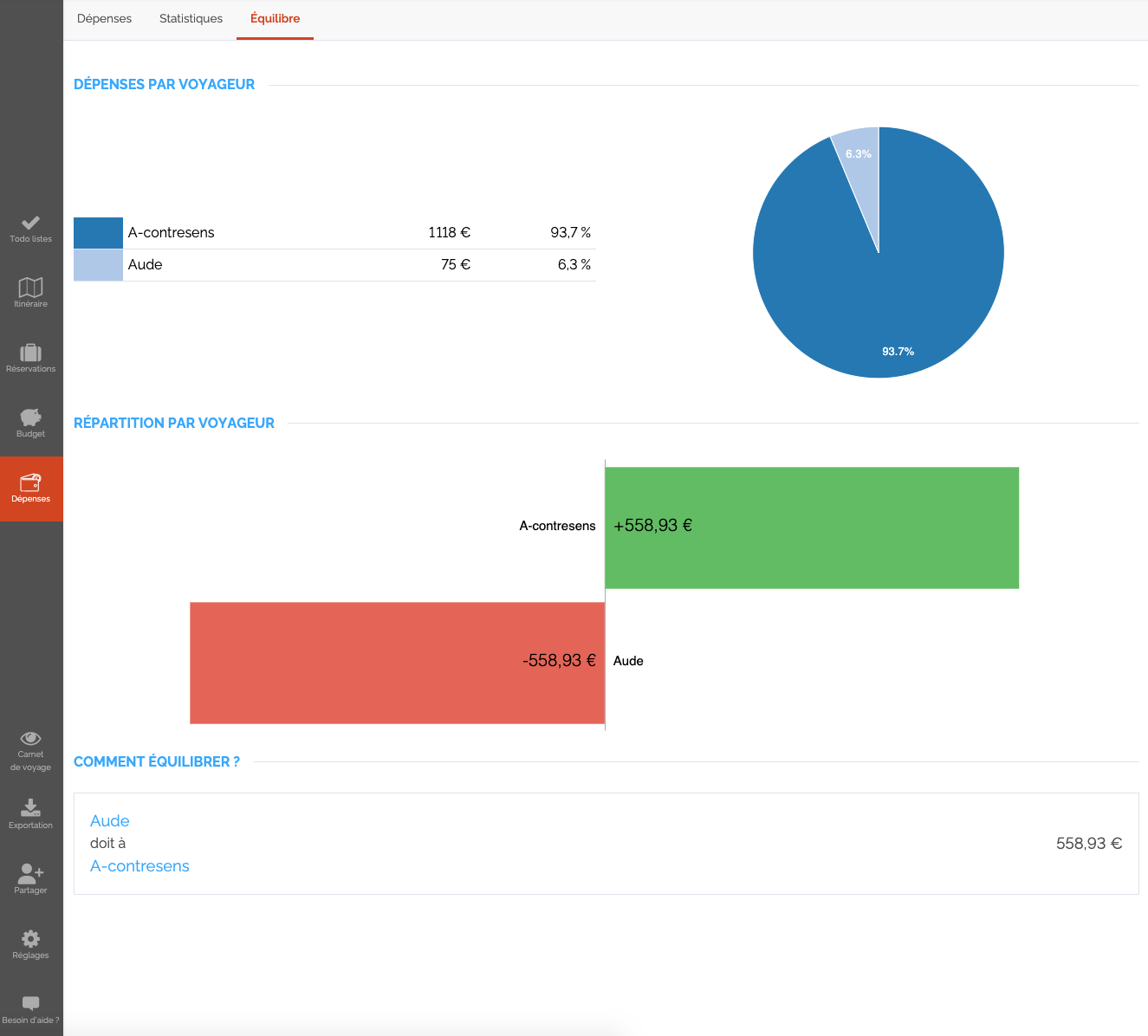Switch to the Statistiques tab
Image resolution: width=1148 pixels, height=1036 pixels.
tap(191, 19)
